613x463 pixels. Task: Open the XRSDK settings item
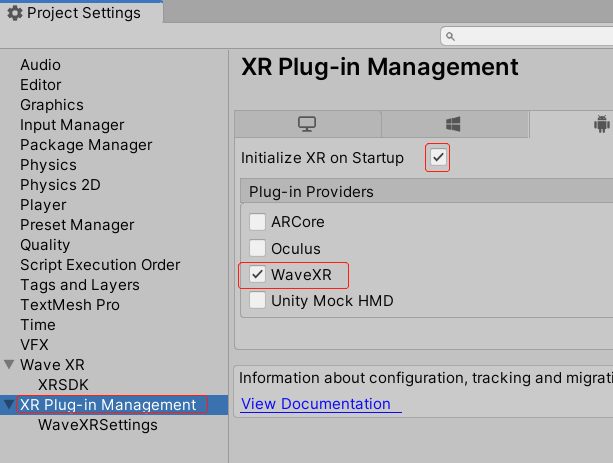[63, 385]
